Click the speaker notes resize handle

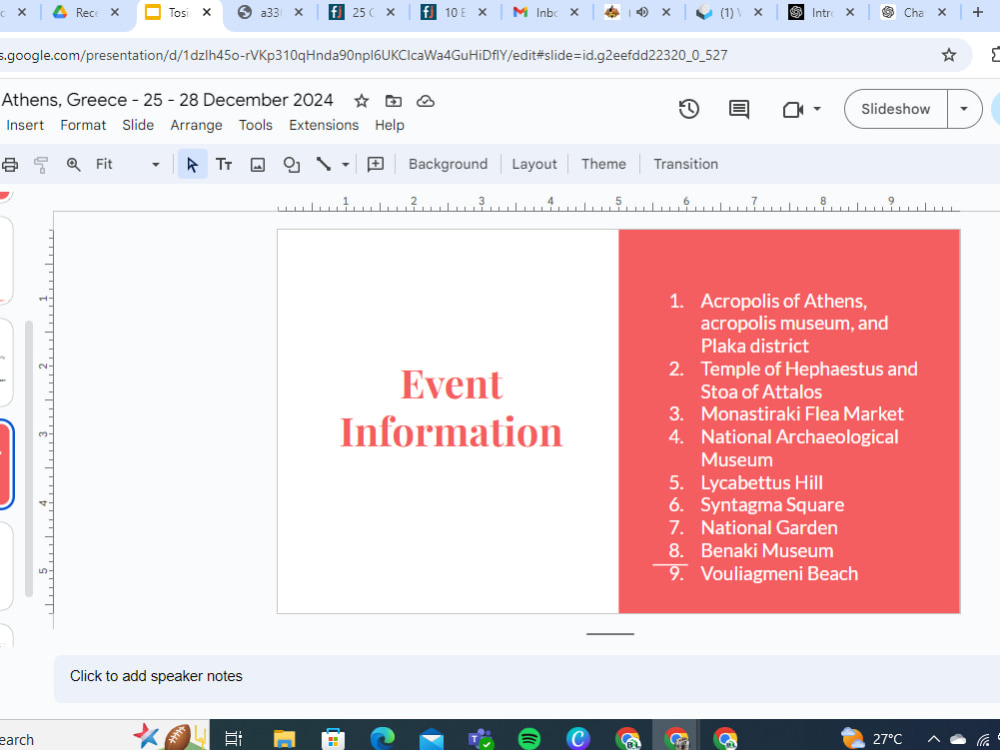pyautogui.click(x=610, y=634)
